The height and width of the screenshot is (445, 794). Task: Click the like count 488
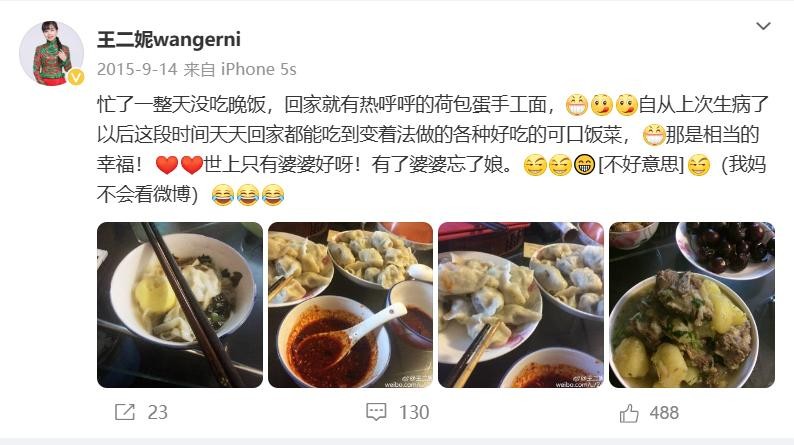[x=664, y=413]
